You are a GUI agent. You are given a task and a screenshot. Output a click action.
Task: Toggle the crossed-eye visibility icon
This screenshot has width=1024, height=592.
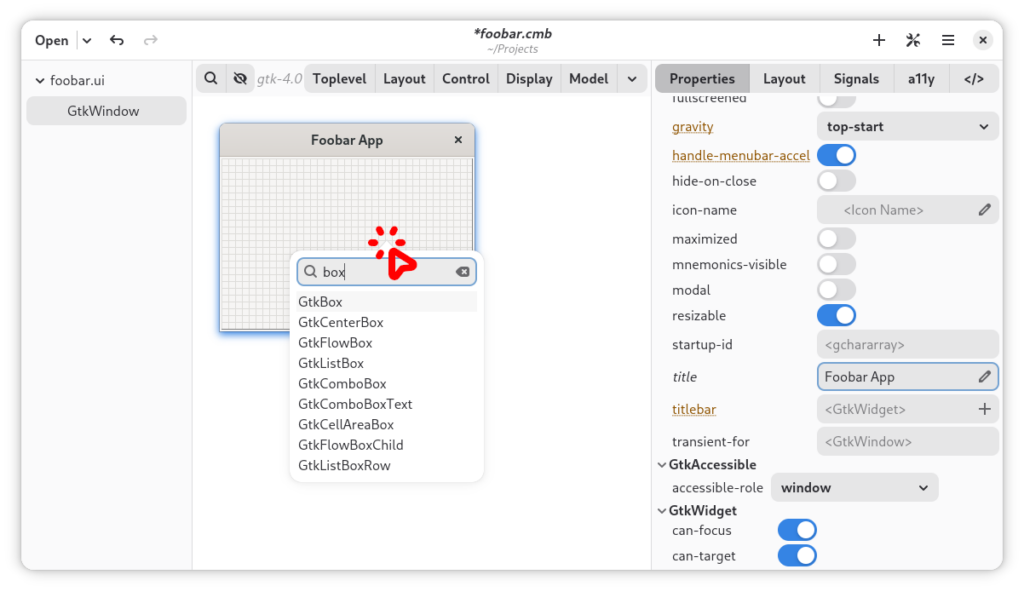tap(239, 78)
